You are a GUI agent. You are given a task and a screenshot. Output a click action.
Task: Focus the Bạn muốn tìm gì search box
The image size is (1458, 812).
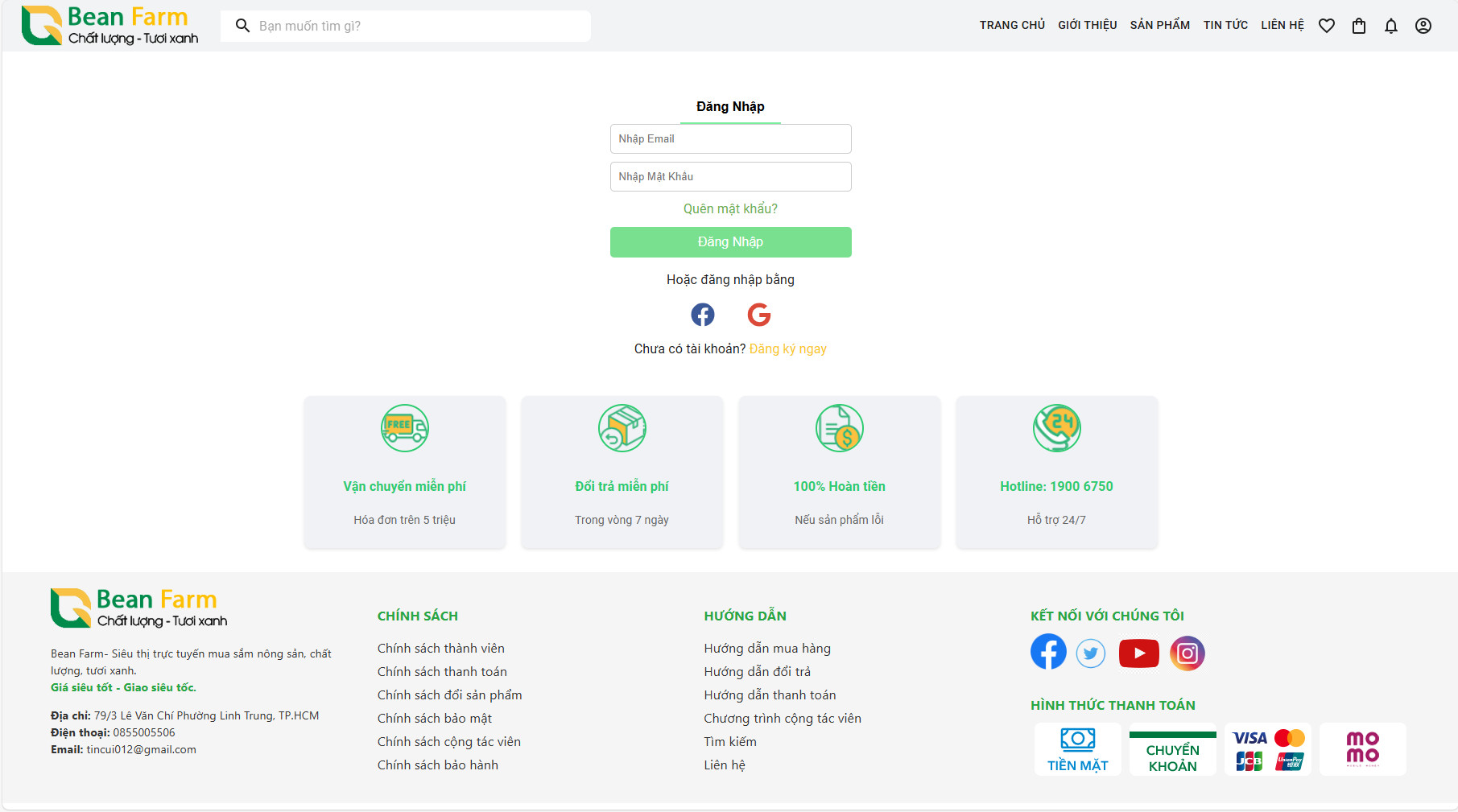tap(406, 26)
